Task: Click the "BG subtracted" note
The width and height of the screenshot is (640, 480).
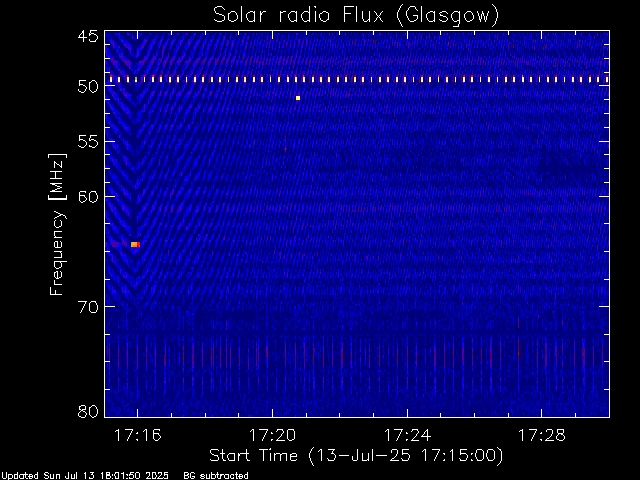Action: 216,476
